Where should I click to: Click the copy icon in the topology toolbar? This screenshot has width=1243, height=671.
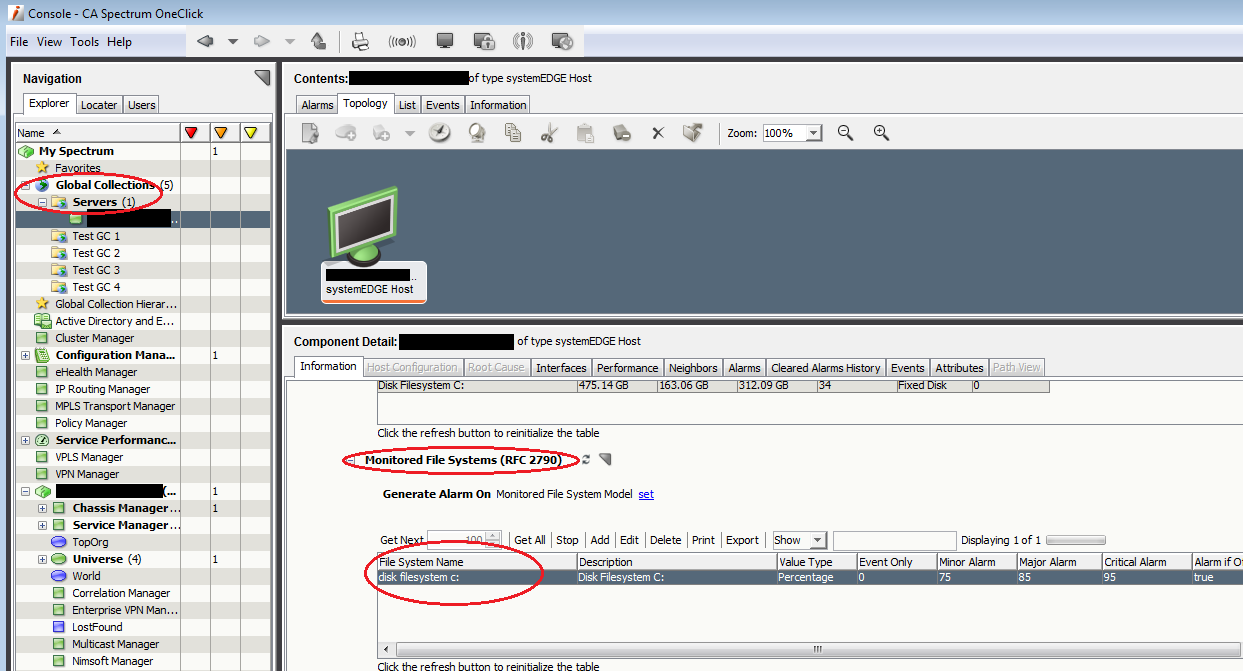[513, 132]
